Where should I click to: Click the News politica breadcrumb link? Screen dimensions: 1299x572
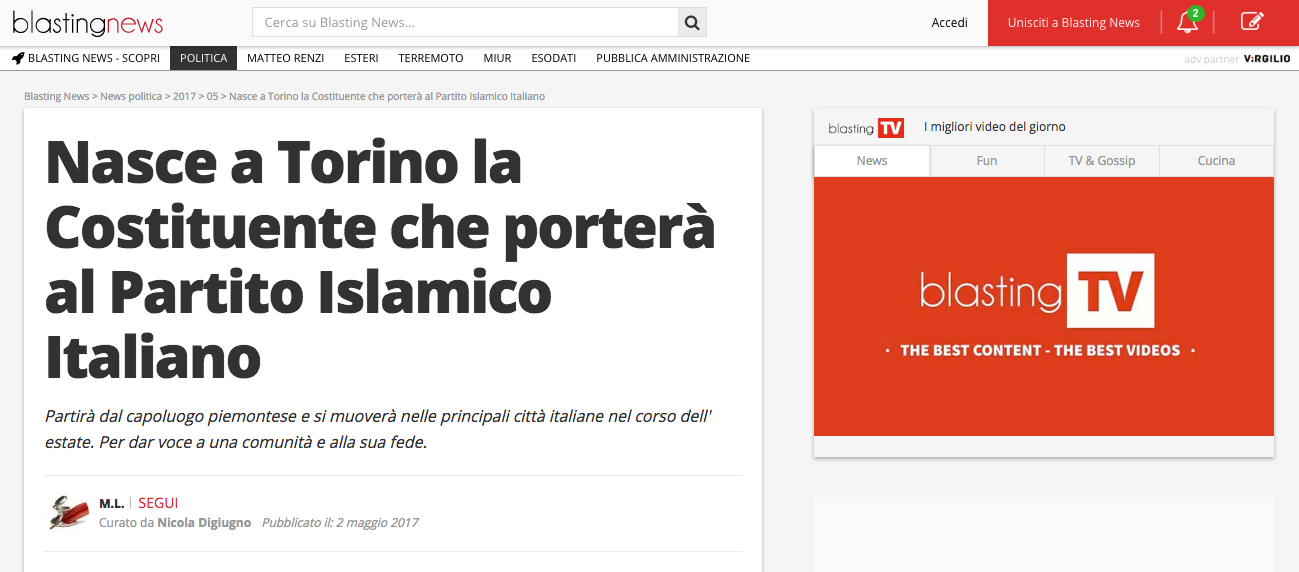pos(131,96)
